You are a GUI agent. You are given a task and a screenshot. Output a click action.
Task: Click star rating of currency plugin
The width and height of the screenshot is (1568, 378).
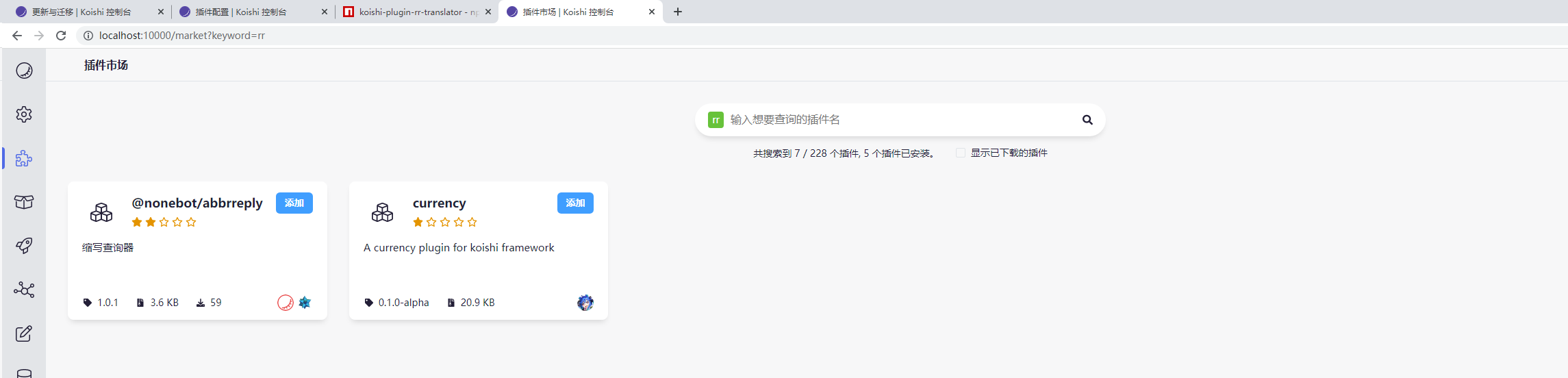tap(445, 222)
